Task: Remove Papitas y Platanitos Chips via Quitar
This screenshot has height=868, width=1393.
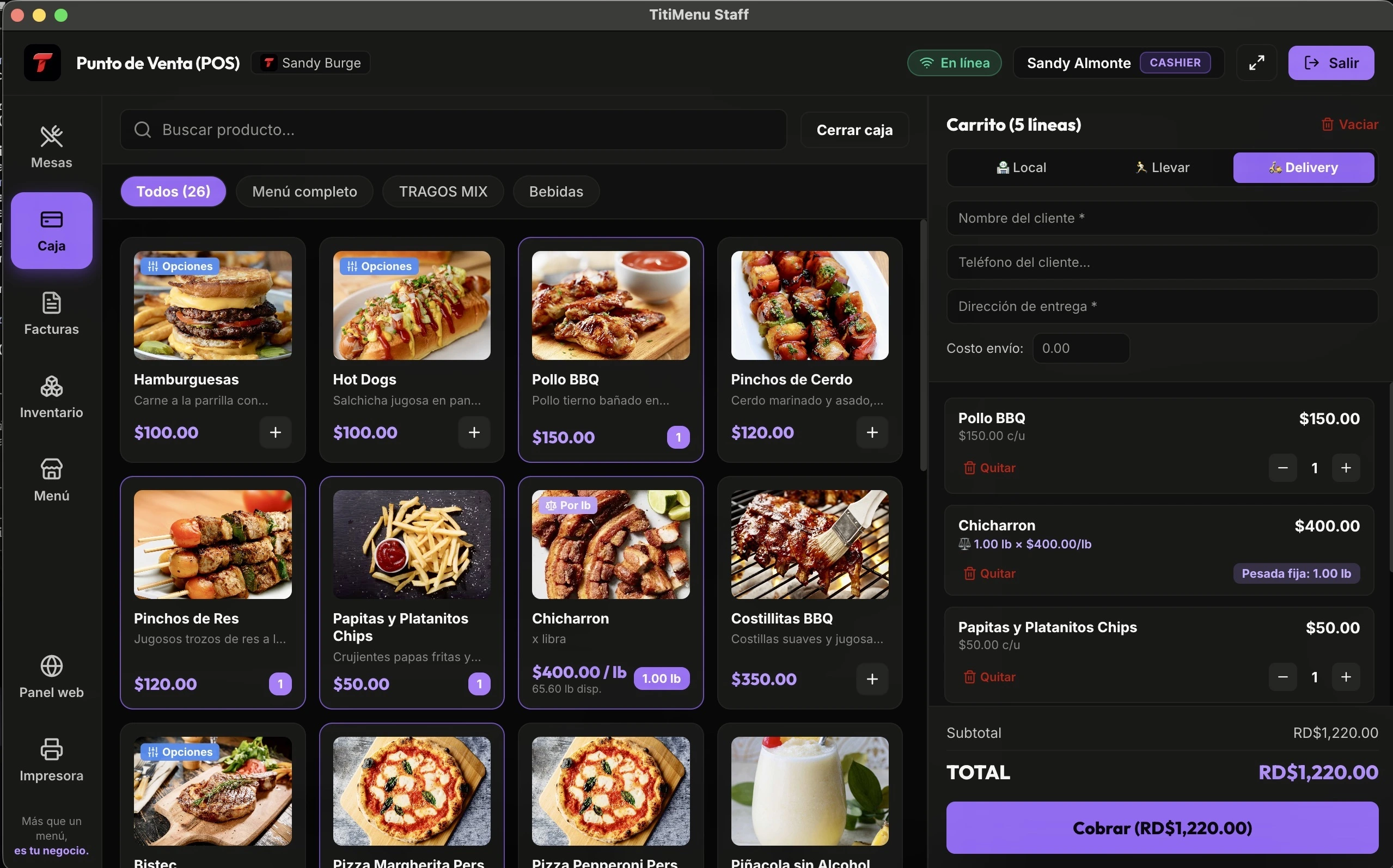Action: click(x=989, y=677)
